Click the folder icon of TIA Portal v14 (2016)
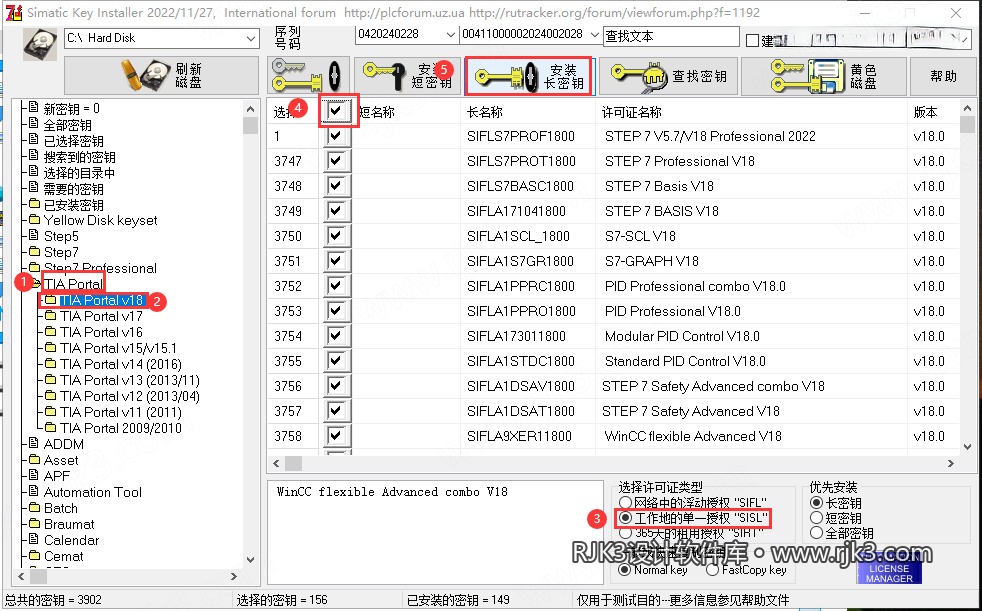Image resolution: width=982 pixels, height=611 pixels. 51,363
